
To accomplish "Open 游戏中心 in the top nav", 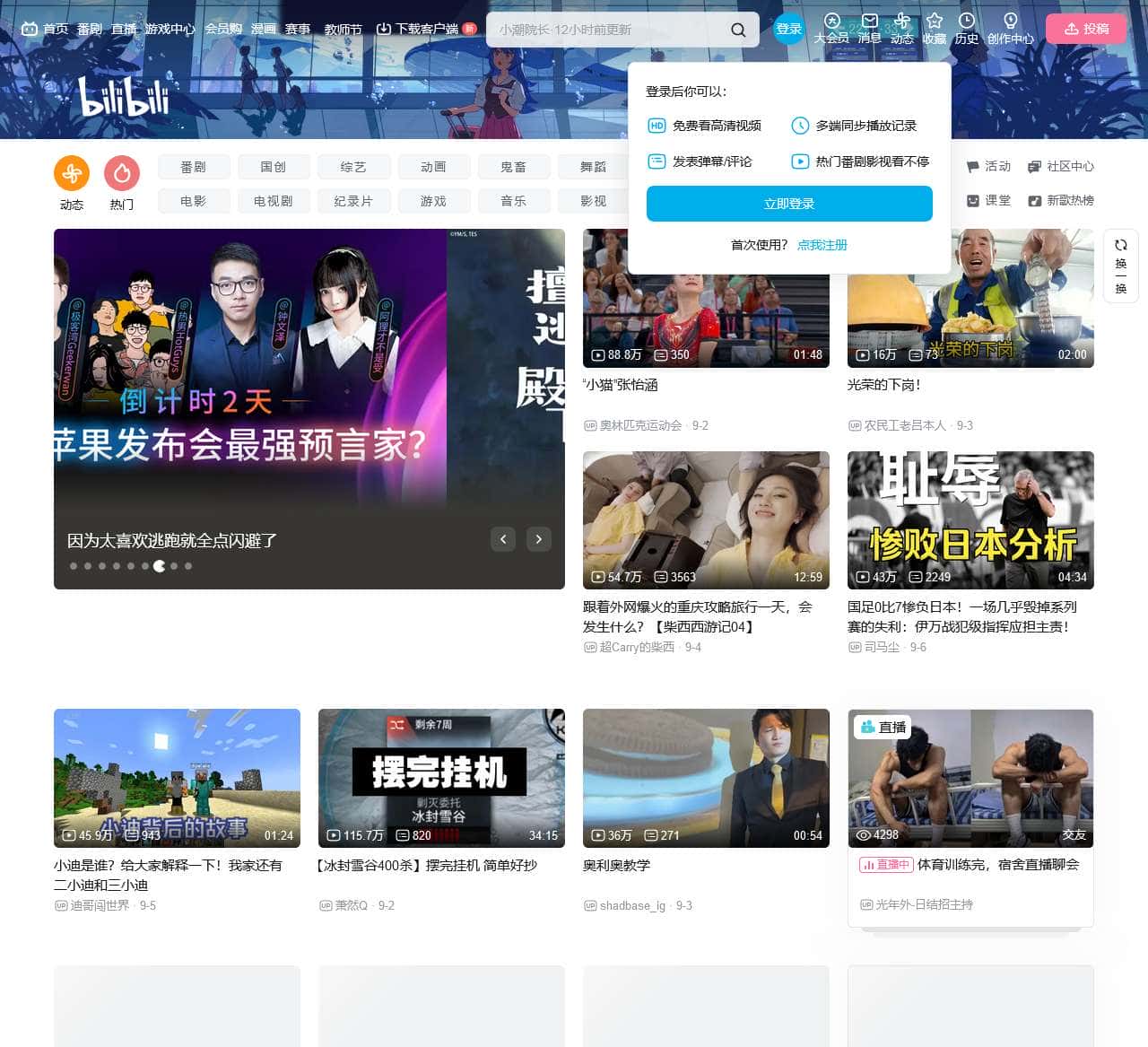I will point(170,29).
